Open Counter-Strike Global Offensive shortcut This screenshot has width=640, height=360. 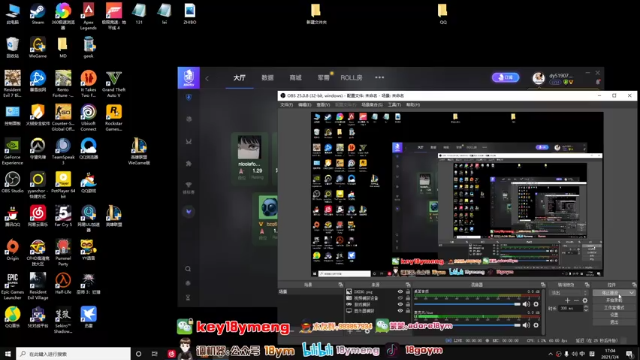63,118
